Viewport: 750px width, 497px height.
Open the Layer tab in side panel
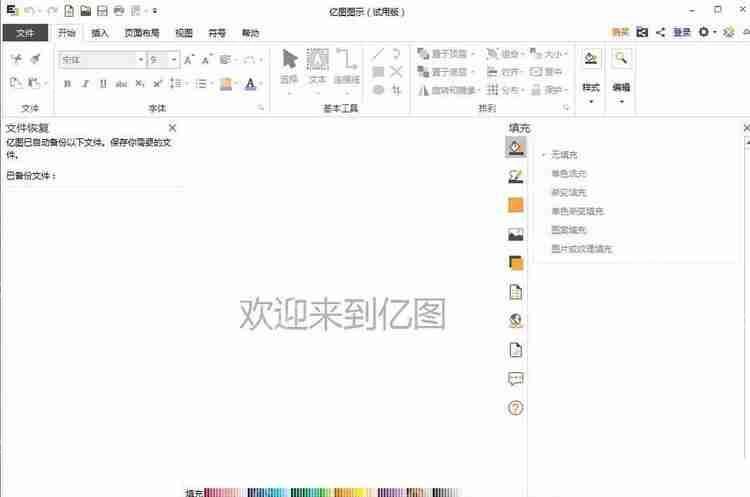tap(516, 263)
